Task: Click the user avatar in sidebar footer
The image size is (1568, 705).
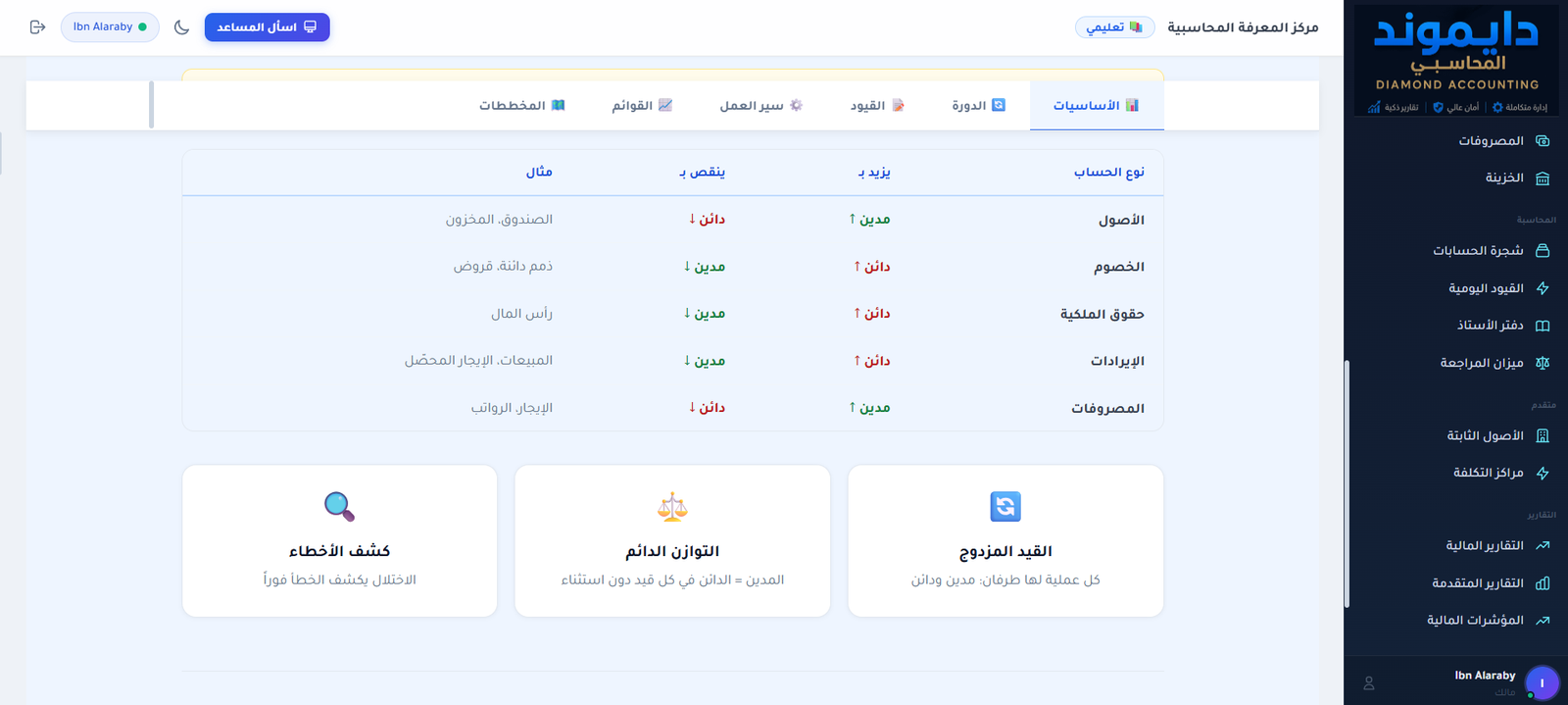Action: (x=1542, y=682)
